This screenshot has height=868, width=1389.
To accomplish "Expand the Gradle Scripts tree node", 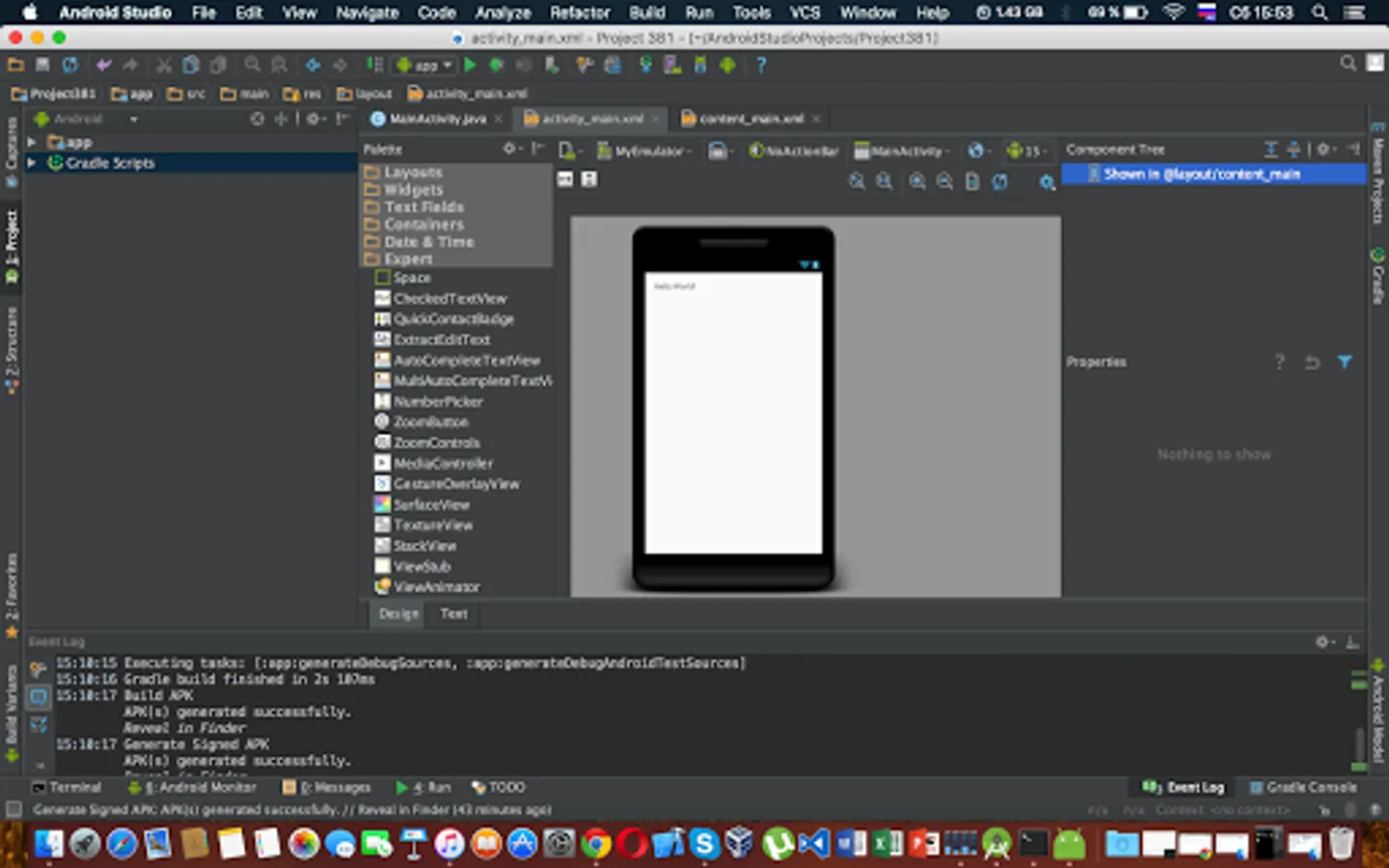I will click(x=32, y=163).
